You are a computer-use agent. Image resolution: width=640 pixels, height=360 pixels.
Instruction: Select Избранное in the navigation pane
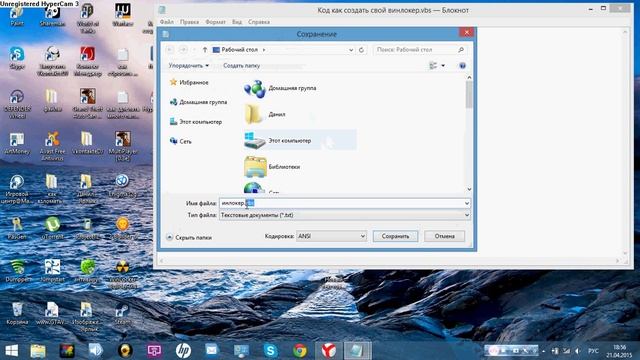(x=189, y=82)
